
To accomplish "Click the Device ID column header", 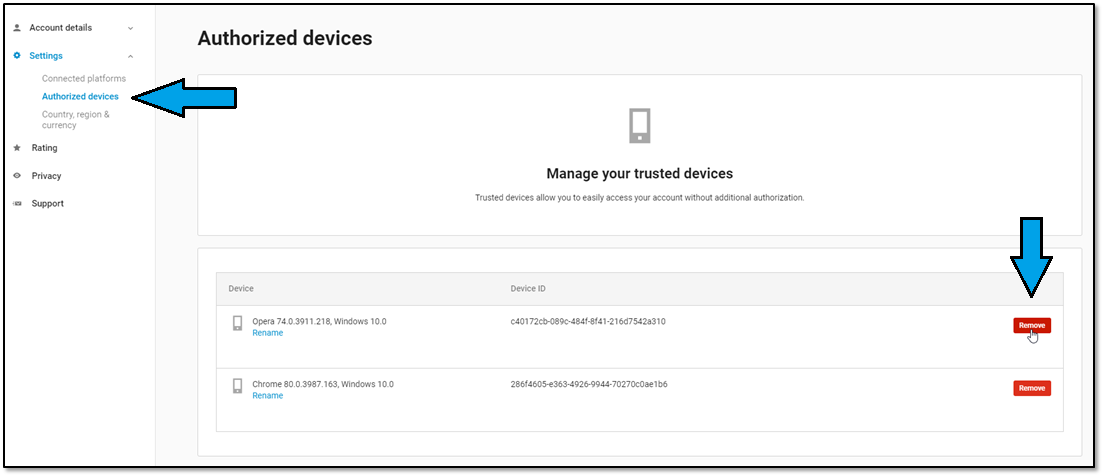I will pyautogui.click(x=528, y=289).
